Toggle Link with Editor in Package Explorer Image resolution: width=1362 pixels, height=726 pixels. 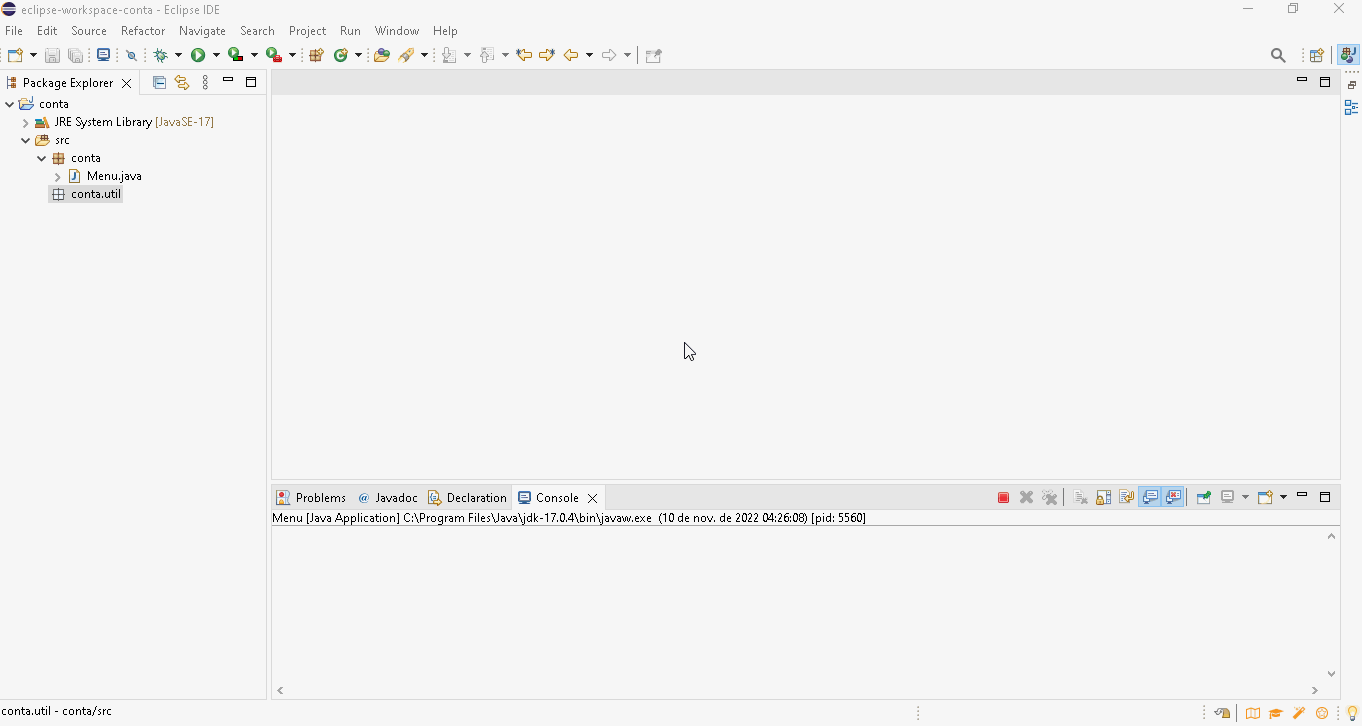point(182,83)
